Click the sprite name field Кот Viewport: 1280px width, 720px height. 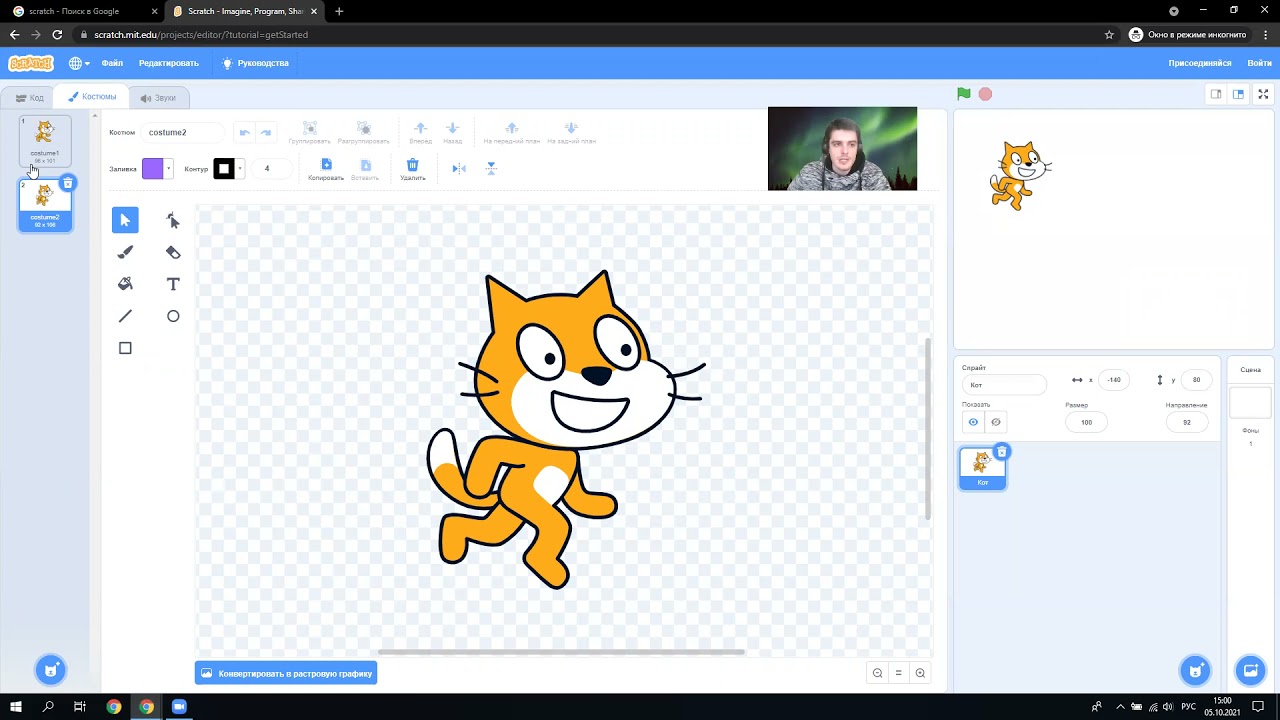pos(1004,385)
